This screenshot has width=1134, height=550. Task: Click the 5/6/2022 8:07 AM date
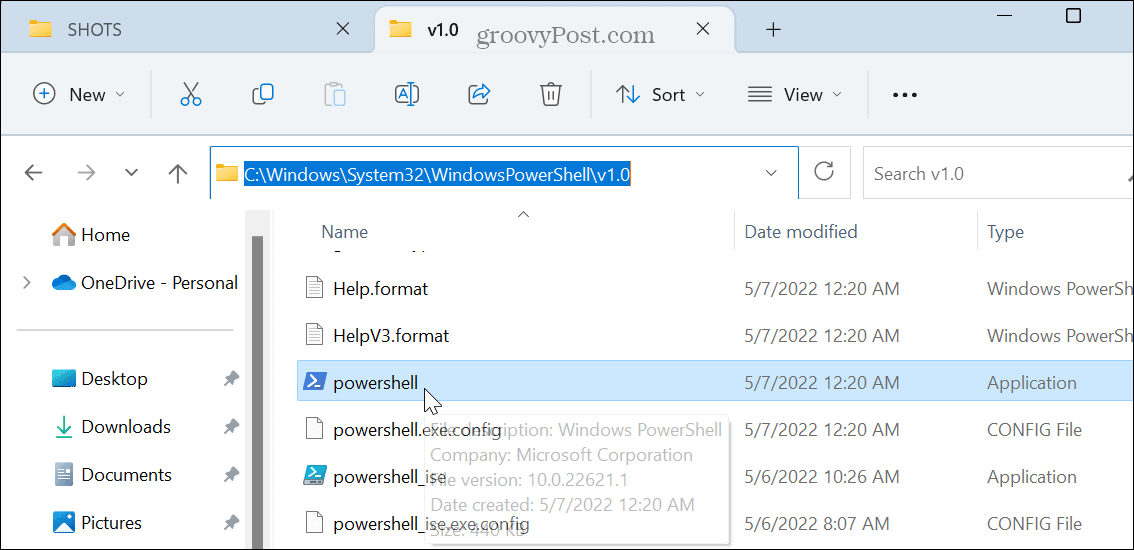coord(817,523)
